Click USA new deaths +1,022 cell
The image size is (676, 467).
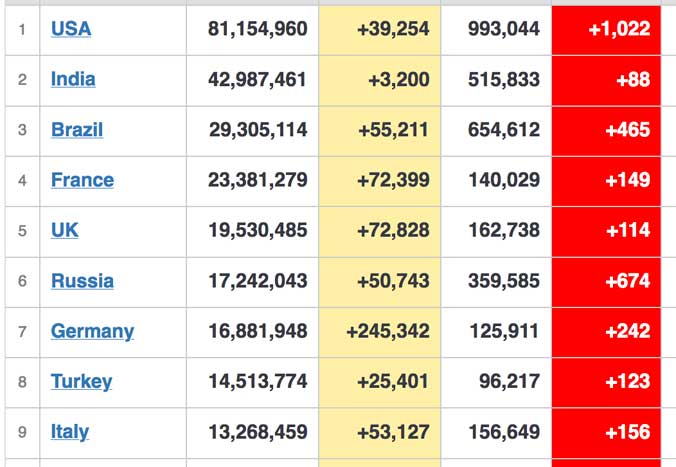click(x=606, y=30)
